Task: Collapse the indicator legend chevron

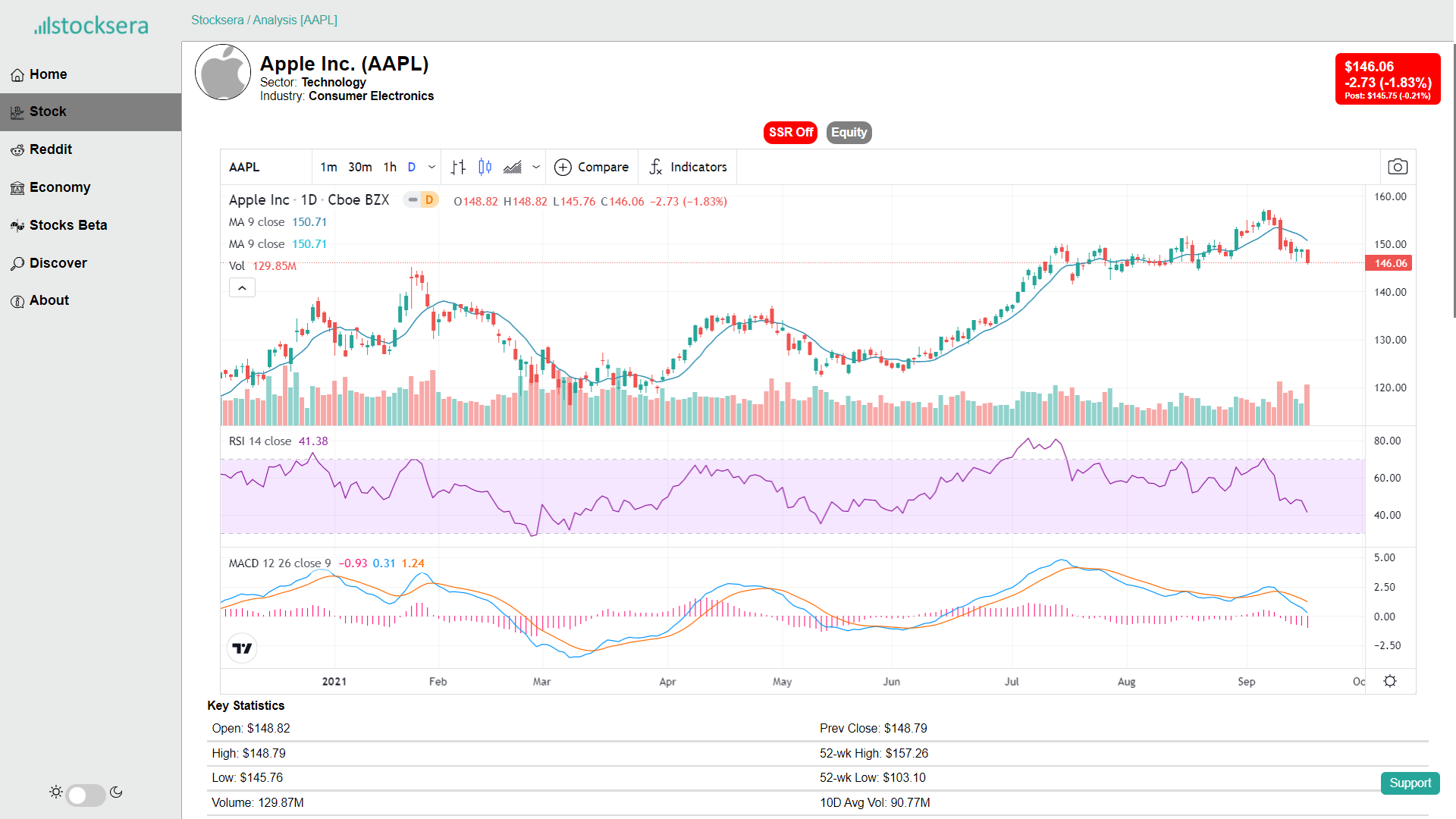Action: (x=242, y=287)
